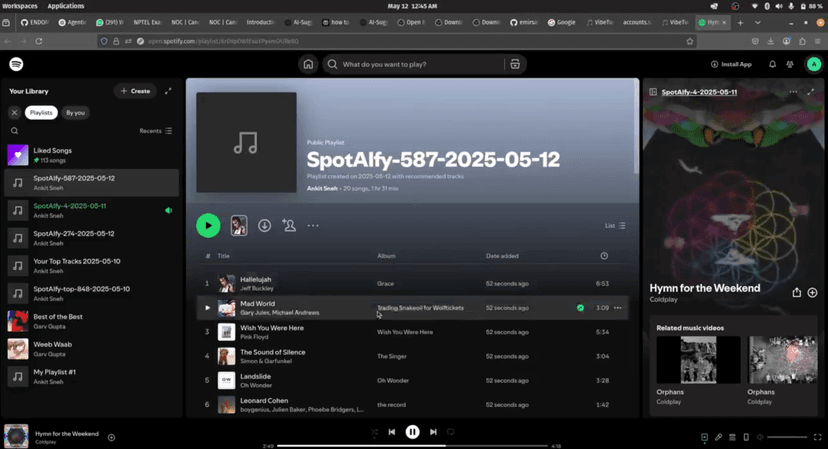The image size is (828, 449).
Task: Open more options for the playlist
Action: (x=313, y=226)
